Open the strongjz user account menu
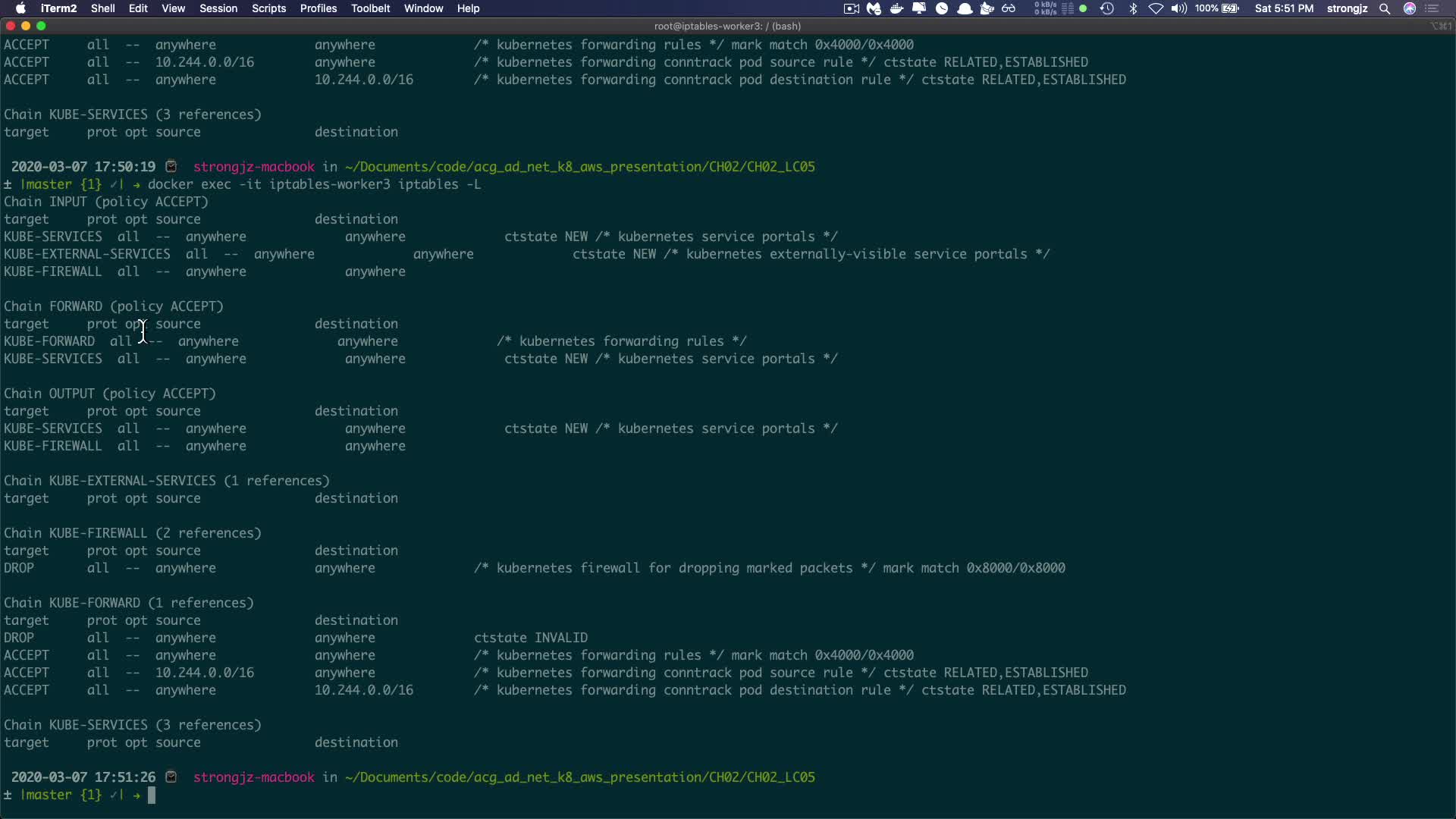Image resolution: width=1456 pixels, height=819 pixels. [1347, 8]
